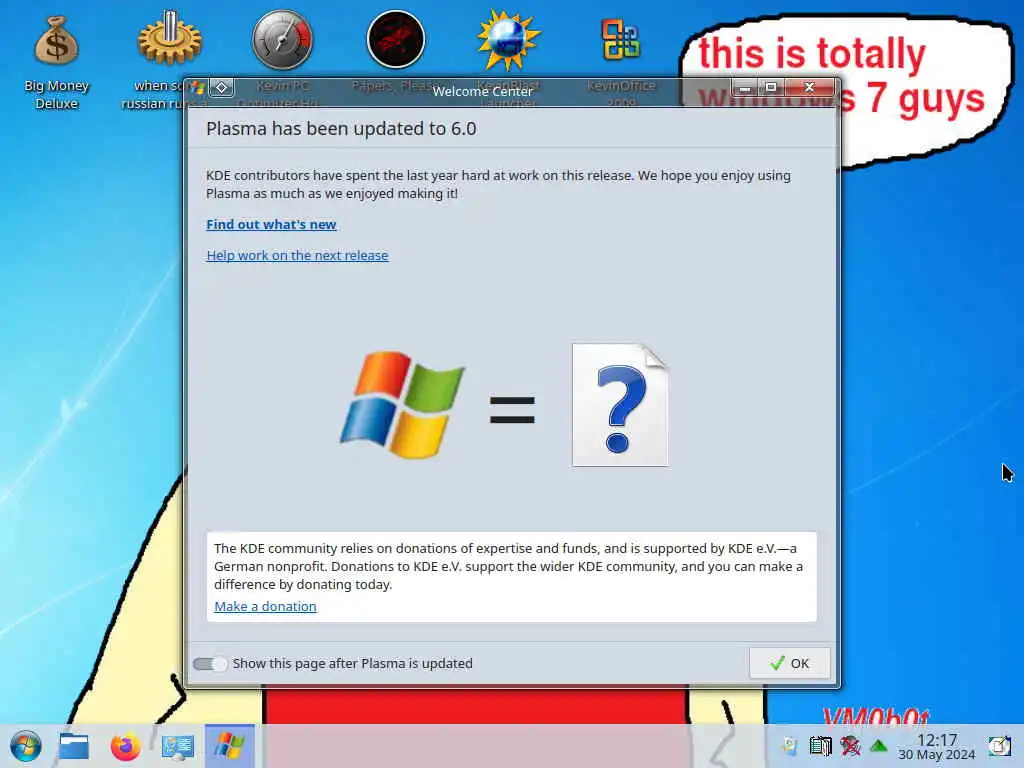This screenshot has width=1024, height=768.
Task: Click the first system tray icon
Action: point(790,746)
